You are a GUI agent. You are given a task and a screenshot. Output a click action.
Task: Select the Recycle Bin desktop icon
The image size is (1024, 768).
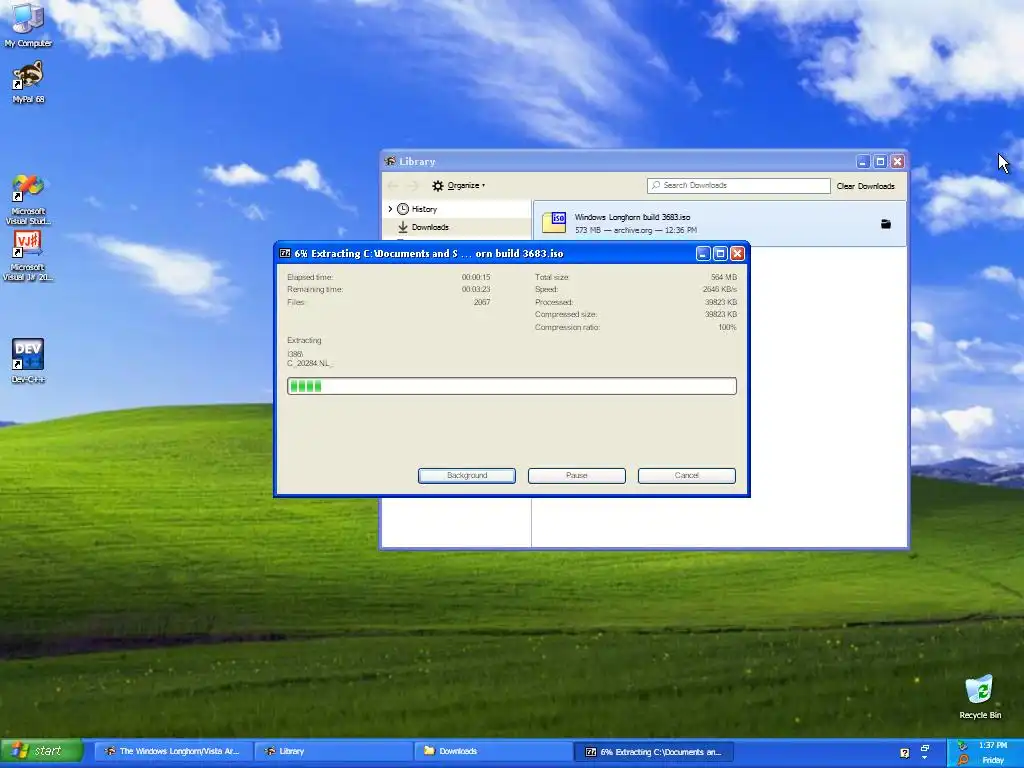coord(980,697)
